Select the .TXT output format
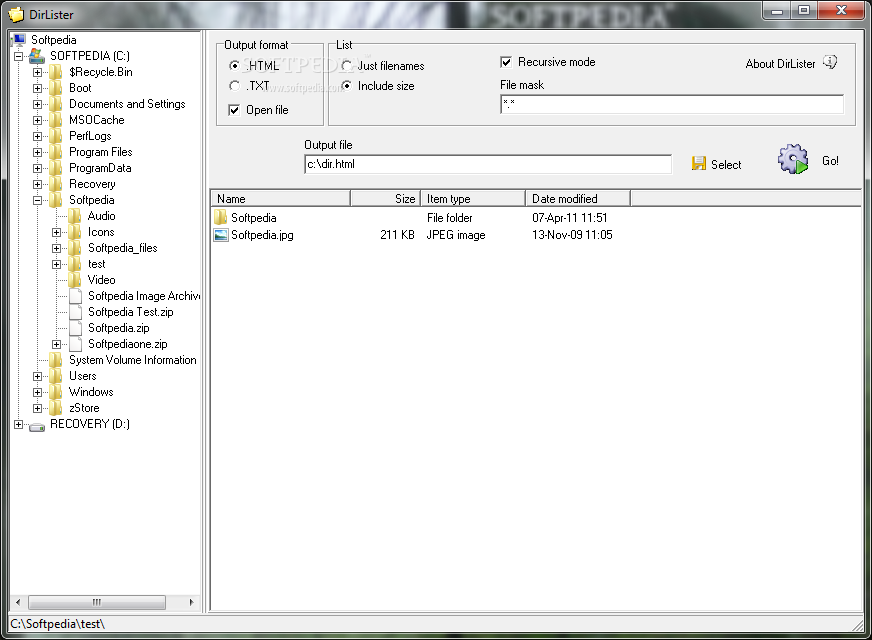The image size is (872, 640). 235,86
